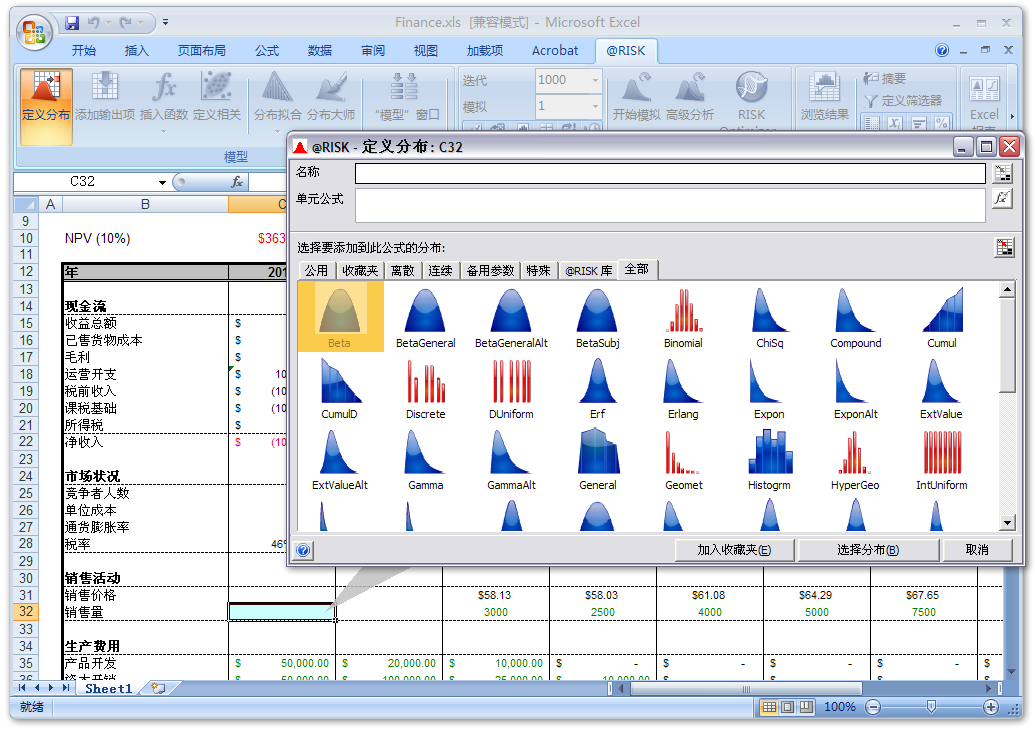
Task: Pick the GammaAlt distribution
Action: (x=512, y=459)
